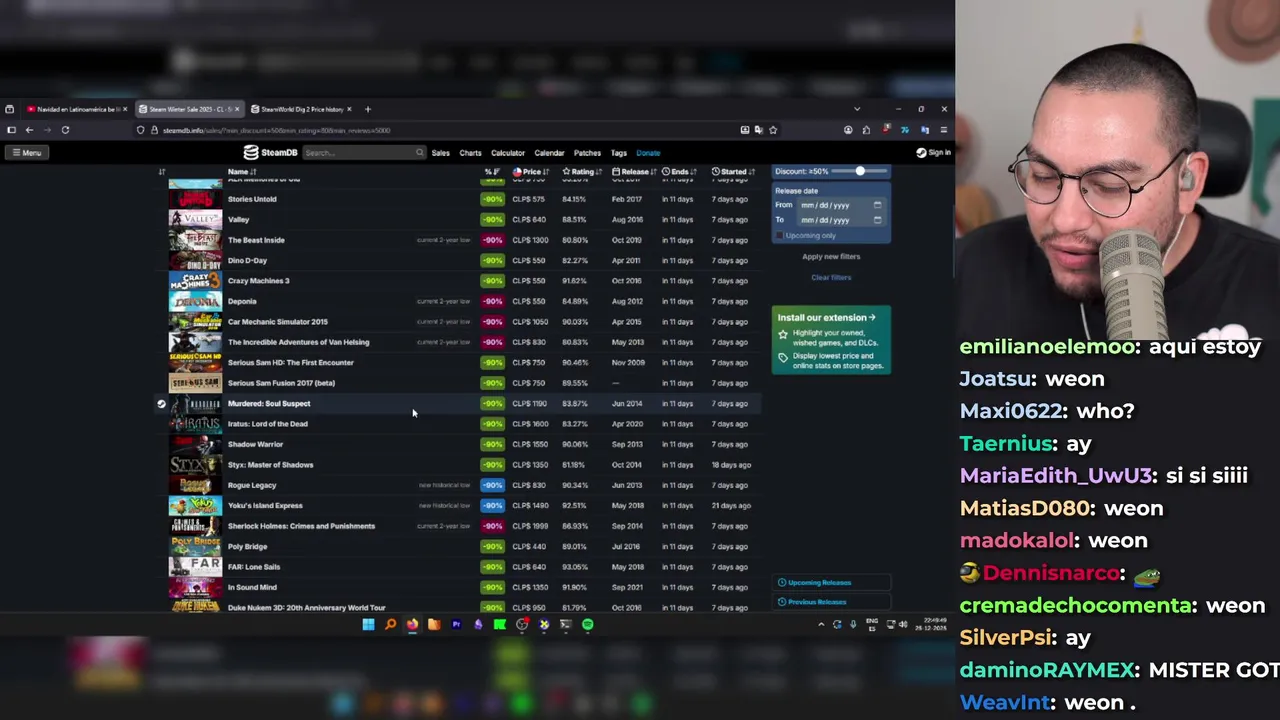This screenshot has height=720, width=1280.
Task: Open Rogue Legacy game page
Action: point(252,485)
